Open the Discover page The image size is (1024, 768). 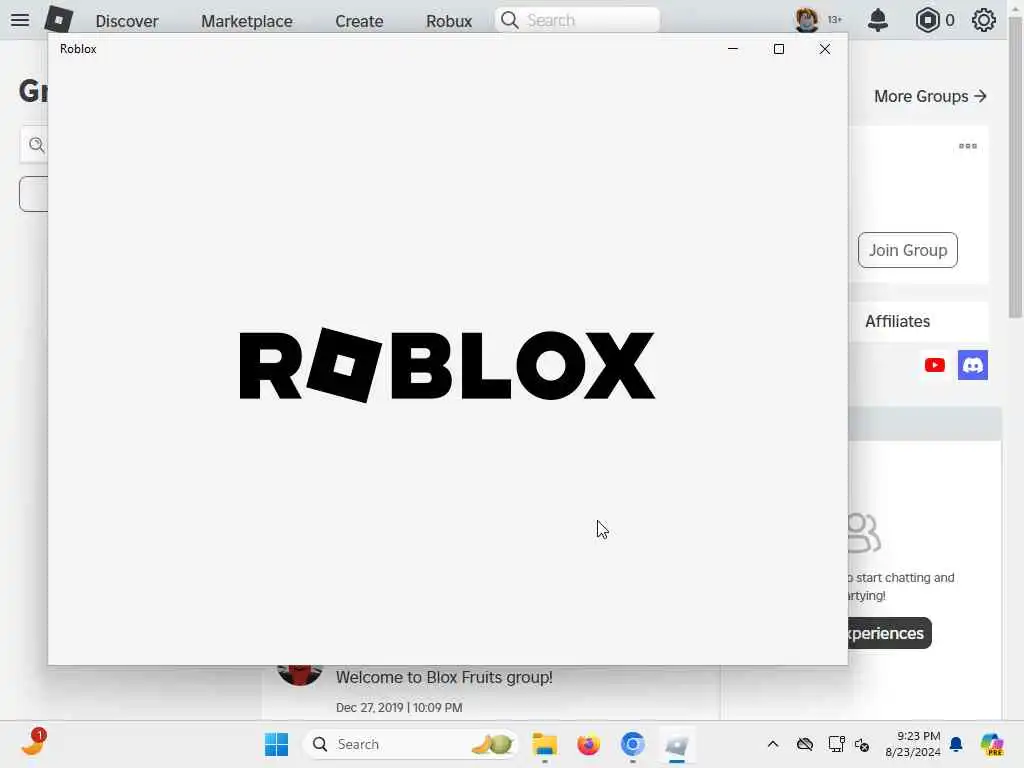[x=127, y=21]
